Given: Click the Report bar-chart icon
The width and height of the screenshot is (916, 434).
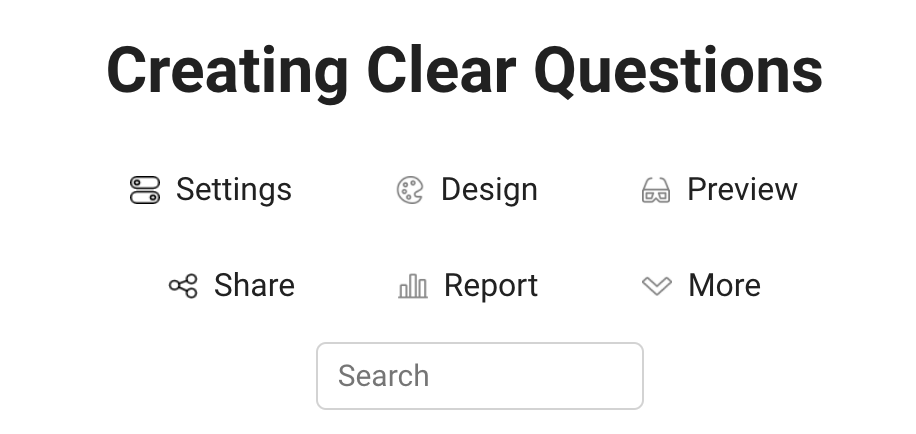Looking at the screenshot, I should [413, 287].
